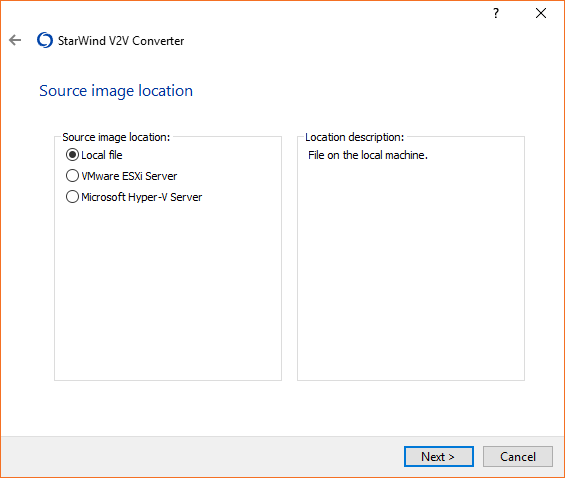The width and height of the screenshot is (565, 478).
Task: Click the 'Location description:' group label
Action: click(x=355, y=137)
